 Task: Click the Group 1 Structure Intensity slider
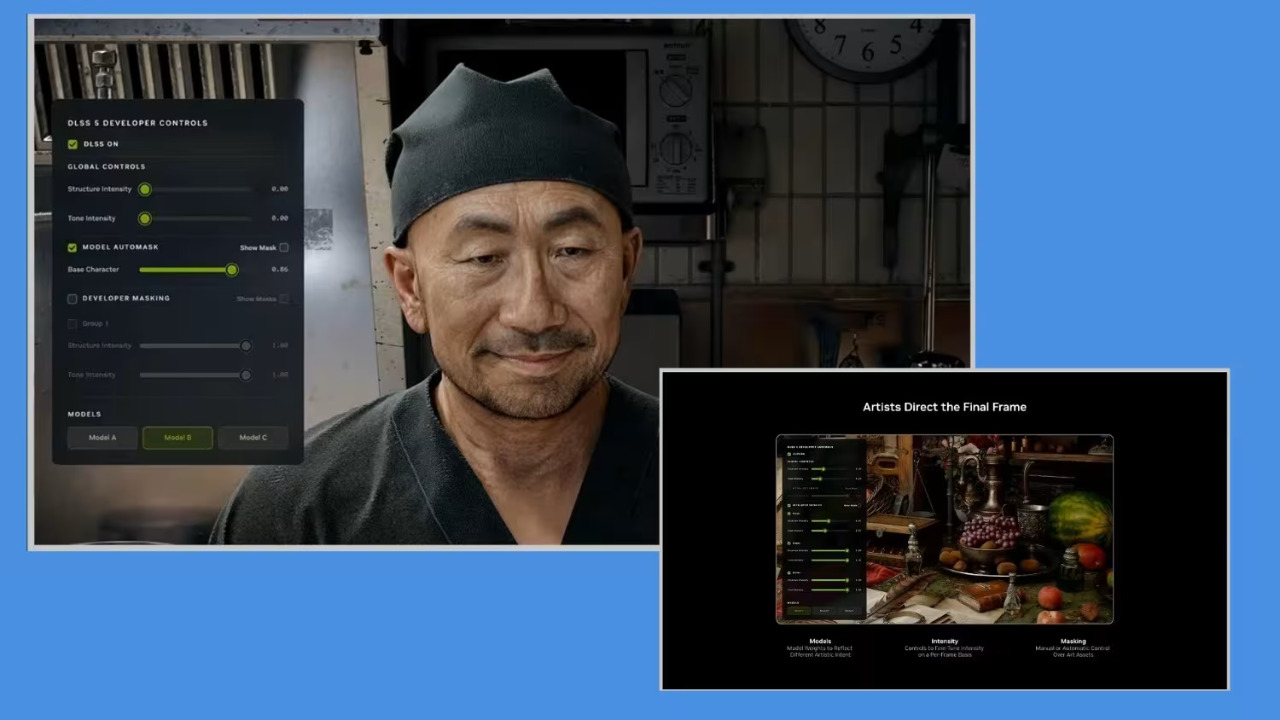(196, 346)
